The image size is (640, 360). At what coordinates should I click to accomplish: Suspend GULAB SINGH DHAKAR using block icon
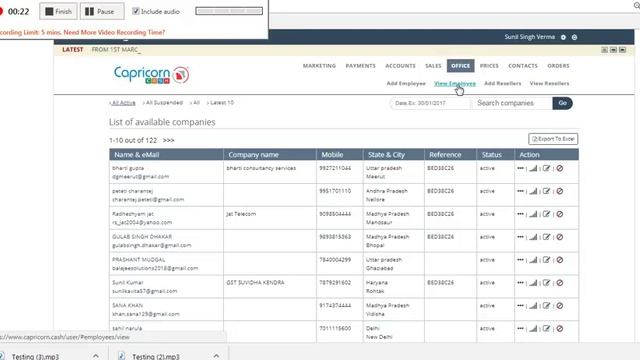point(560,237)
